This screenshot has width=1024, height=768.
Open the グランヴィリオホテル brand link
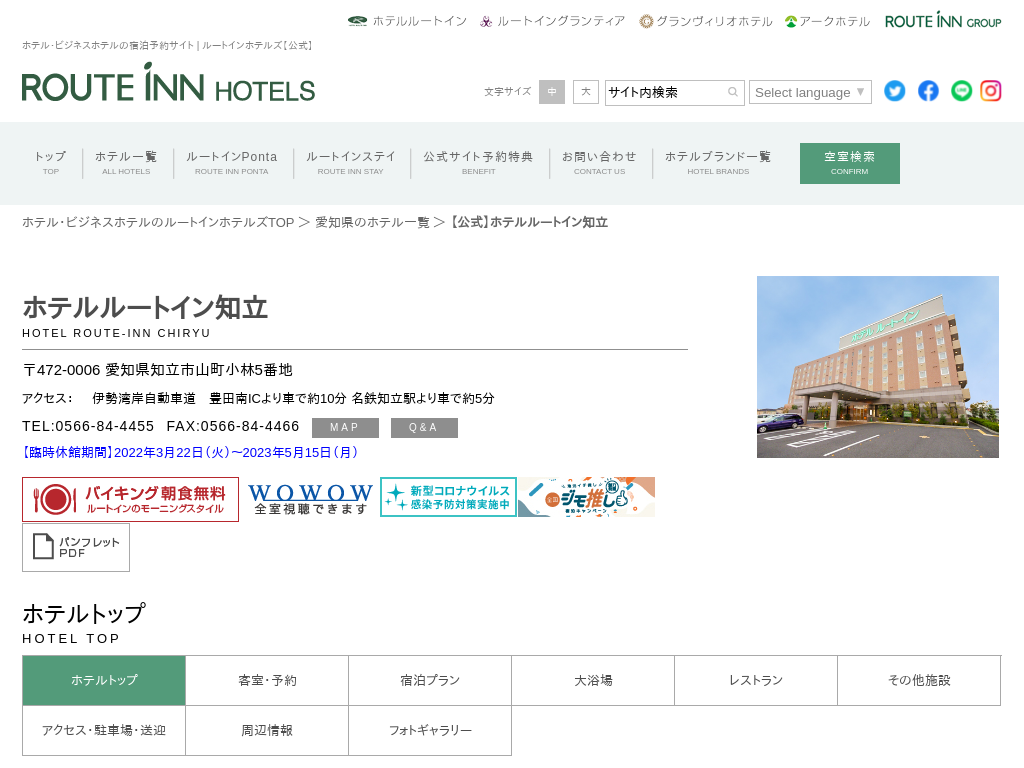pyautogui.click(x=706, y=21)
